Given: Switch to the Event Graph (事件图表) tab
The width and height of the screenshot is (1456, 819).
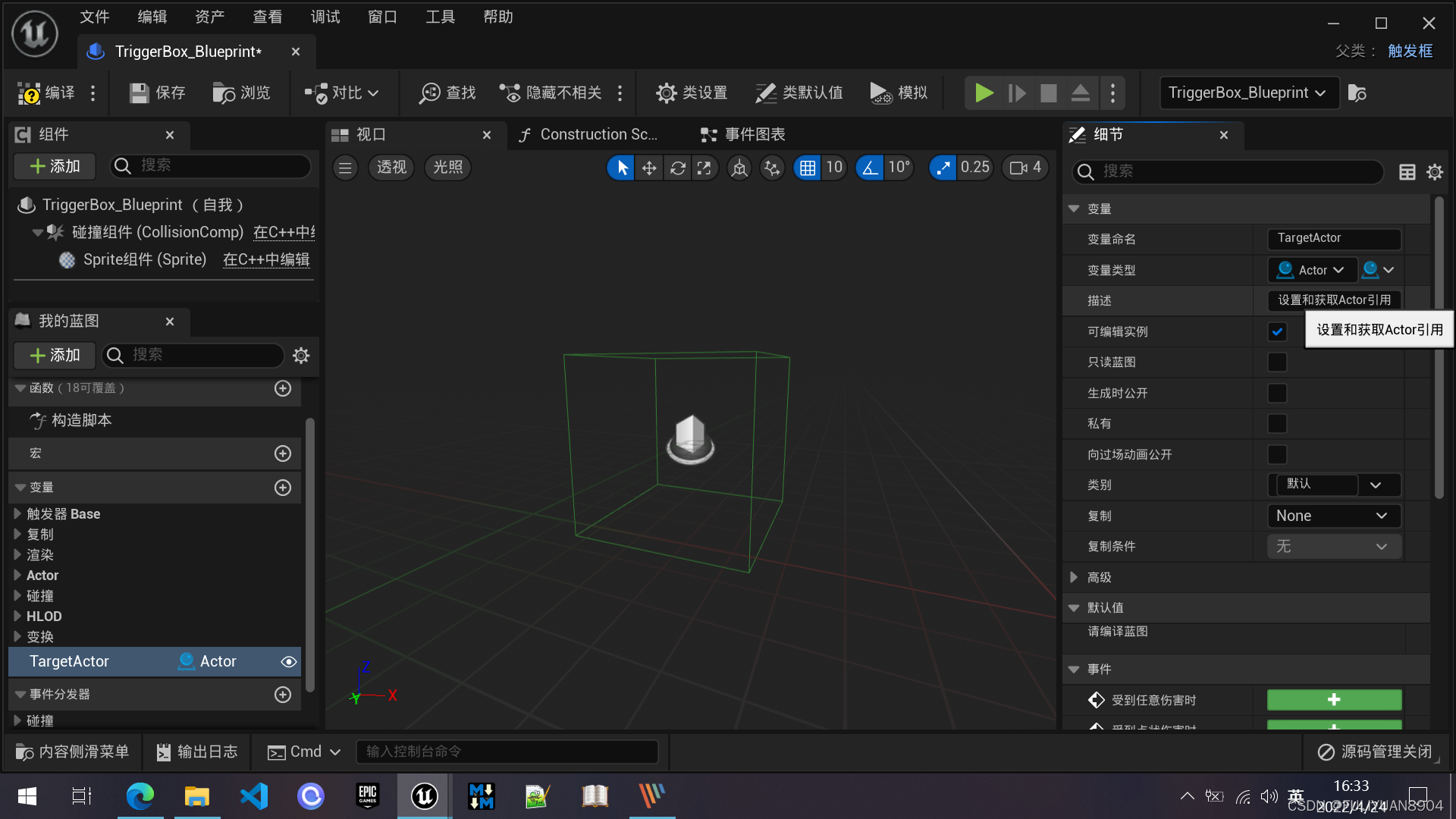Looking at the screenshot, I should 743,135.
